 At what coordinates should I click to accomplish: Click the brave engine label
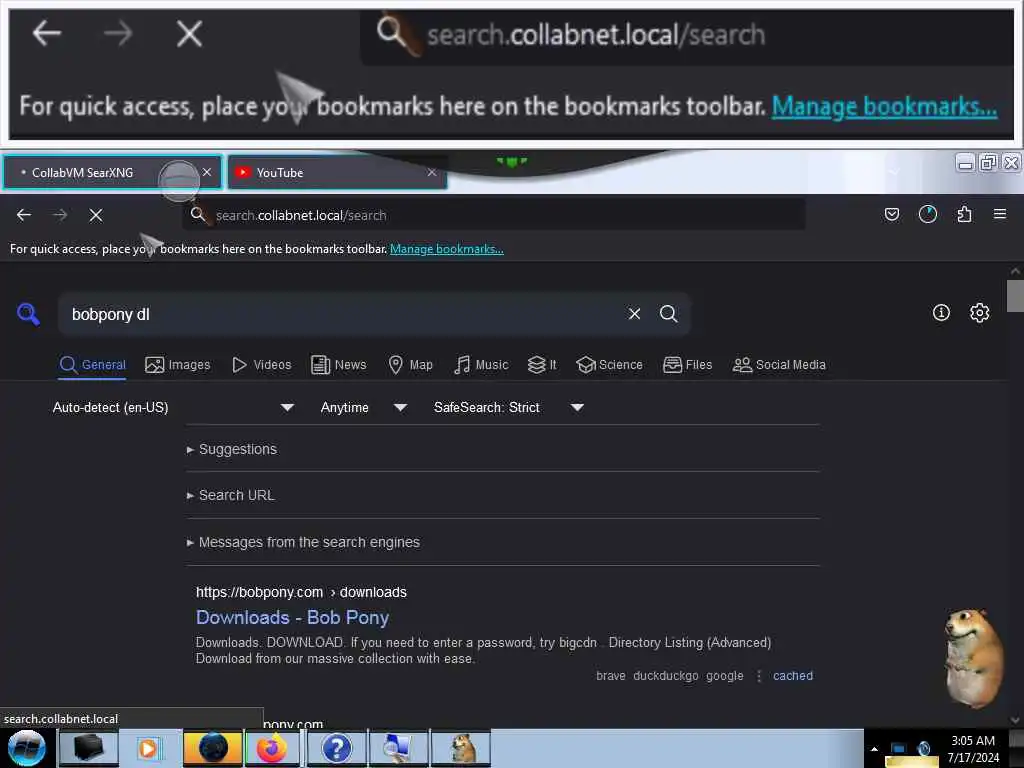tap(611, 676)
